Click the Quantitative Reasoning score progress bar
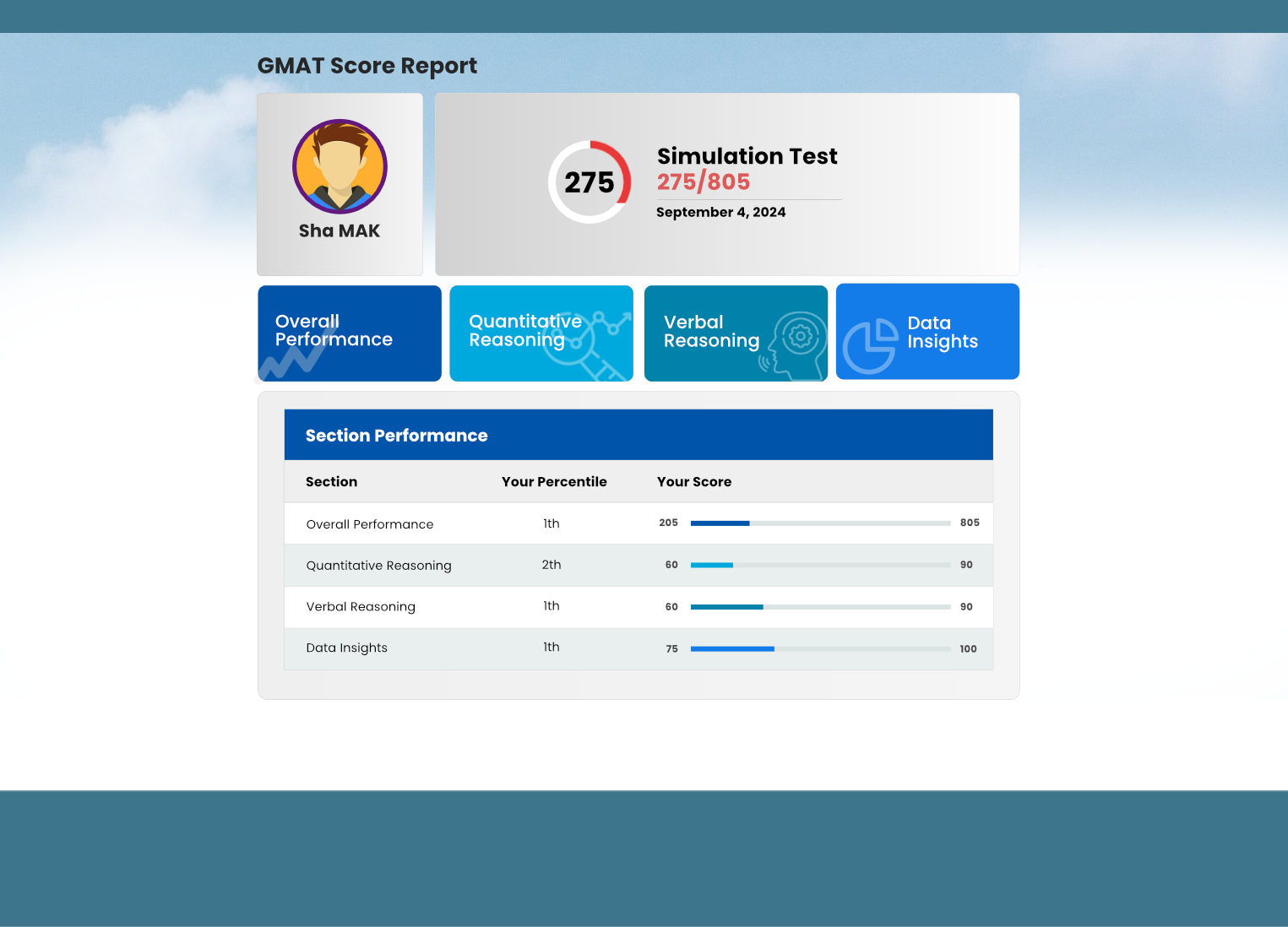The height and width of the screenshot is (927, 1288). pos(821,565)
